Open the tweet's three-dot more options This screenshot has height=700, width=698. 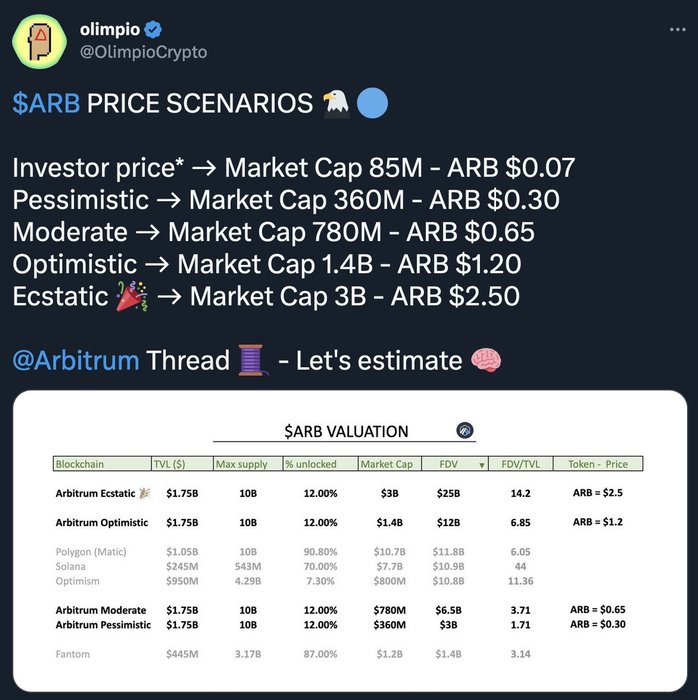click(x=670, y=29)
